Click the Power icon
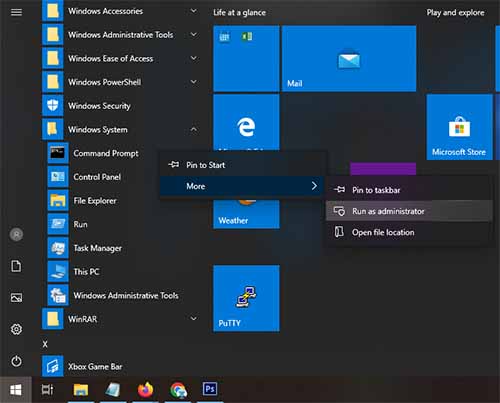The width and height of the screenshot is (500, 403). coord(16,361)
